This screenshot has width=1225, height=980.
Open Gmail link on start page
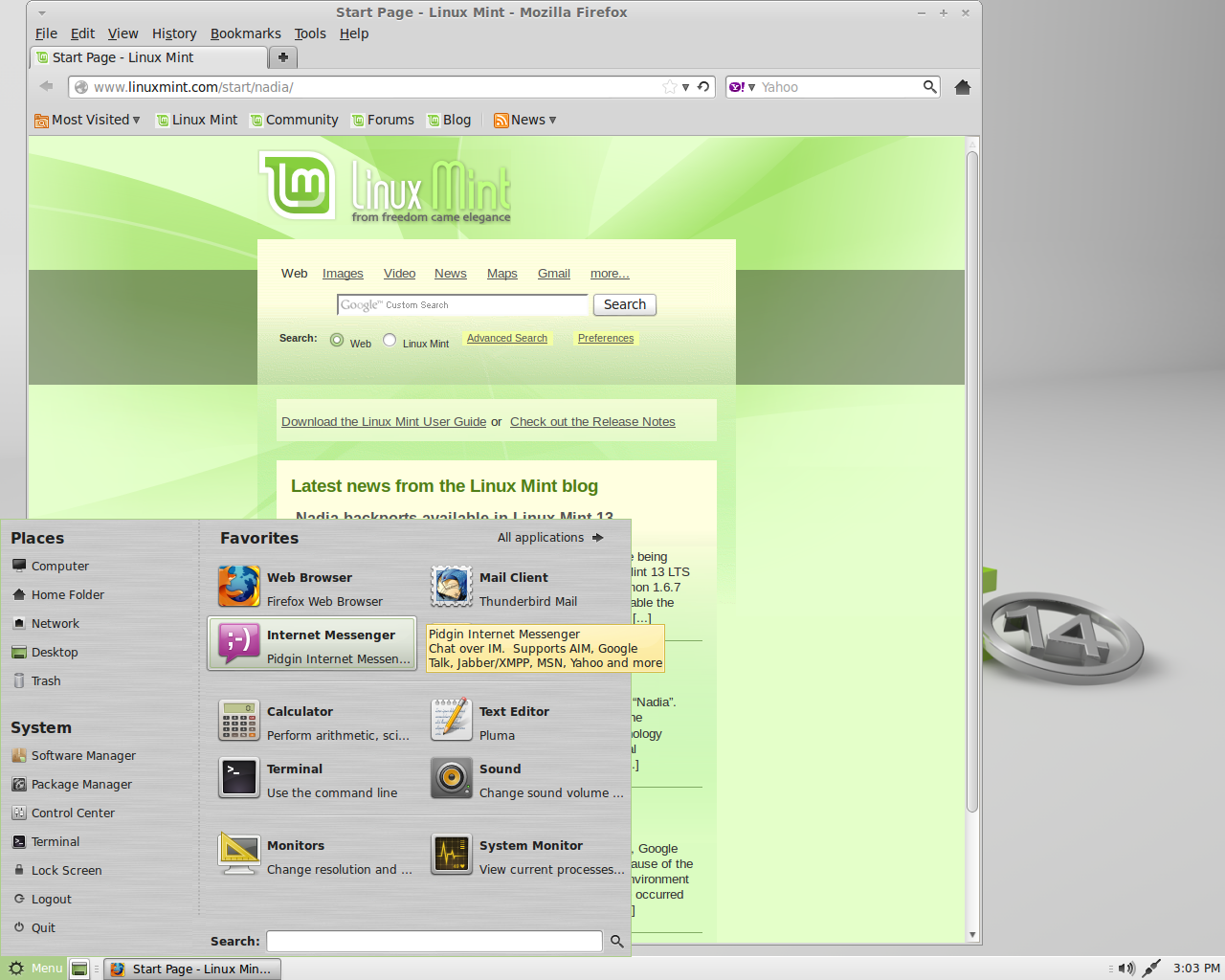pyautogui.click(x=554, y=274)
